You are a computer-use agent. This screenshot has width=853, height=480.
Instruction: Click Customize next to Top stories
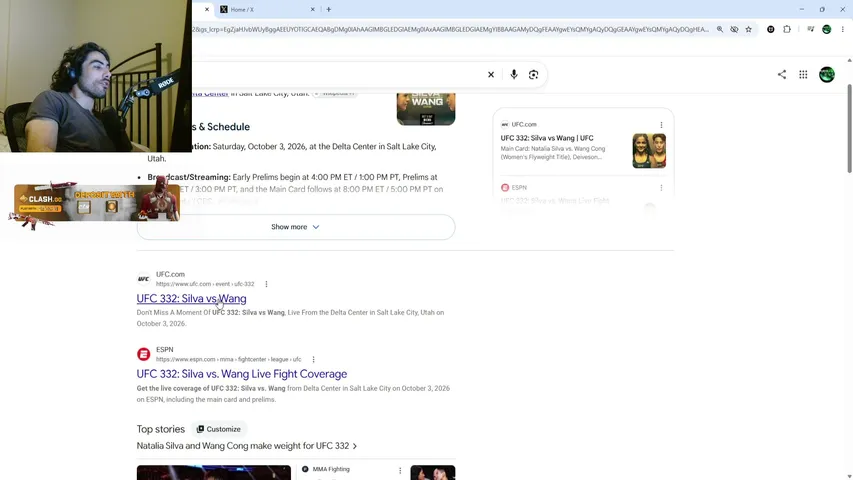click(219, 429)
